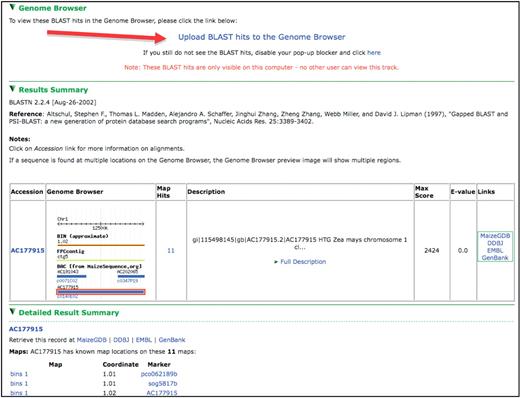The image size is (520, 398).
Task: Click Upload BLAST hits to the Genome Browser
Action: point(262,37)
